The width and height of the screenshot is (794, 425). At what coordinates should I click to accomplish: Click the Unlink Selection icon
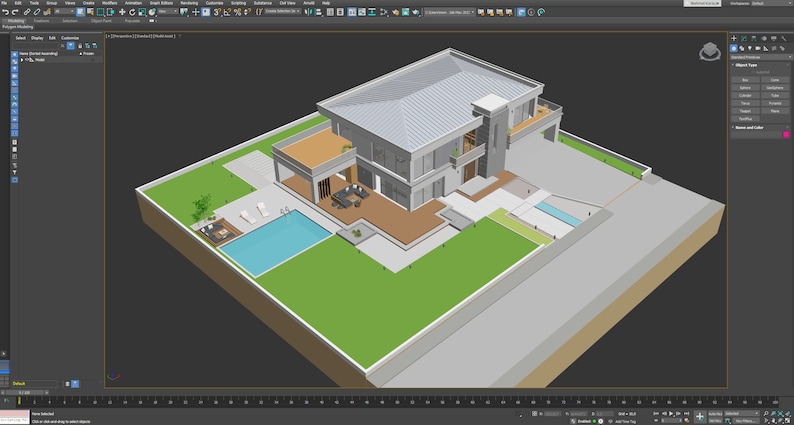click(x=37, y=12)
